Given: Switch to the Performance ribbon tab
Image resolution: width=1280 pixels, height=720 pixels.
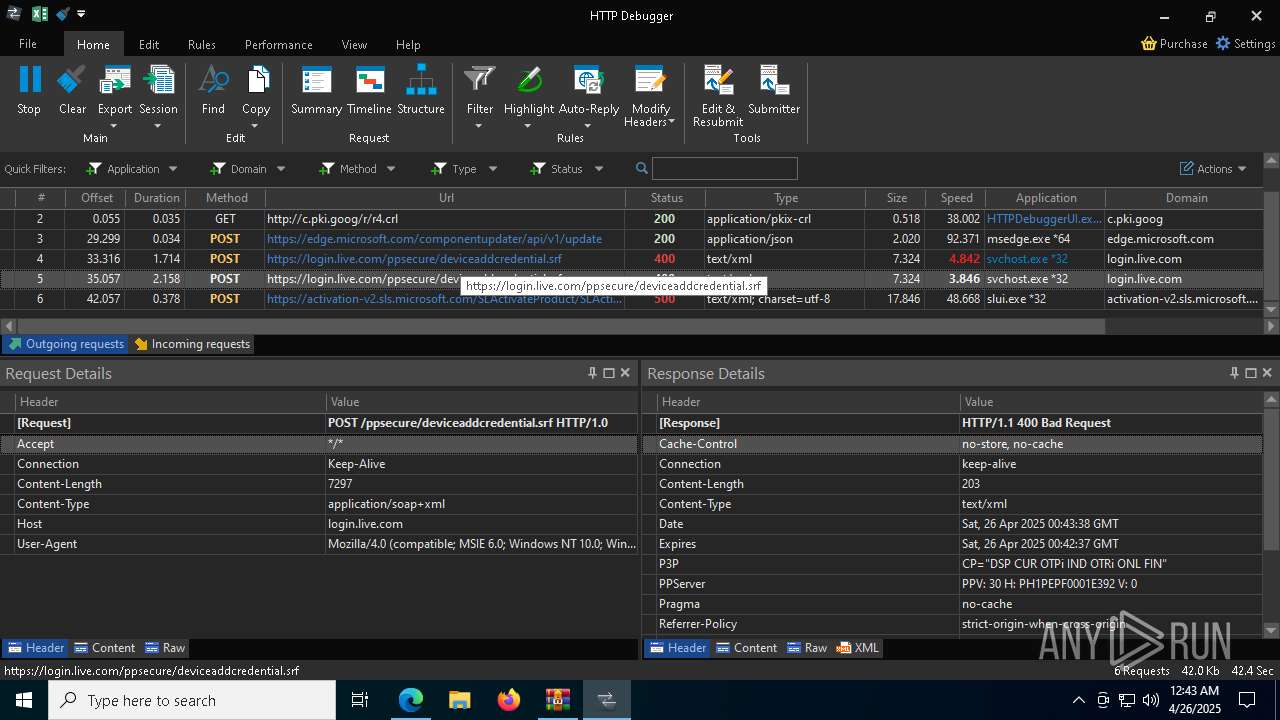Looking at the screenshot, I should pos(278,44).
